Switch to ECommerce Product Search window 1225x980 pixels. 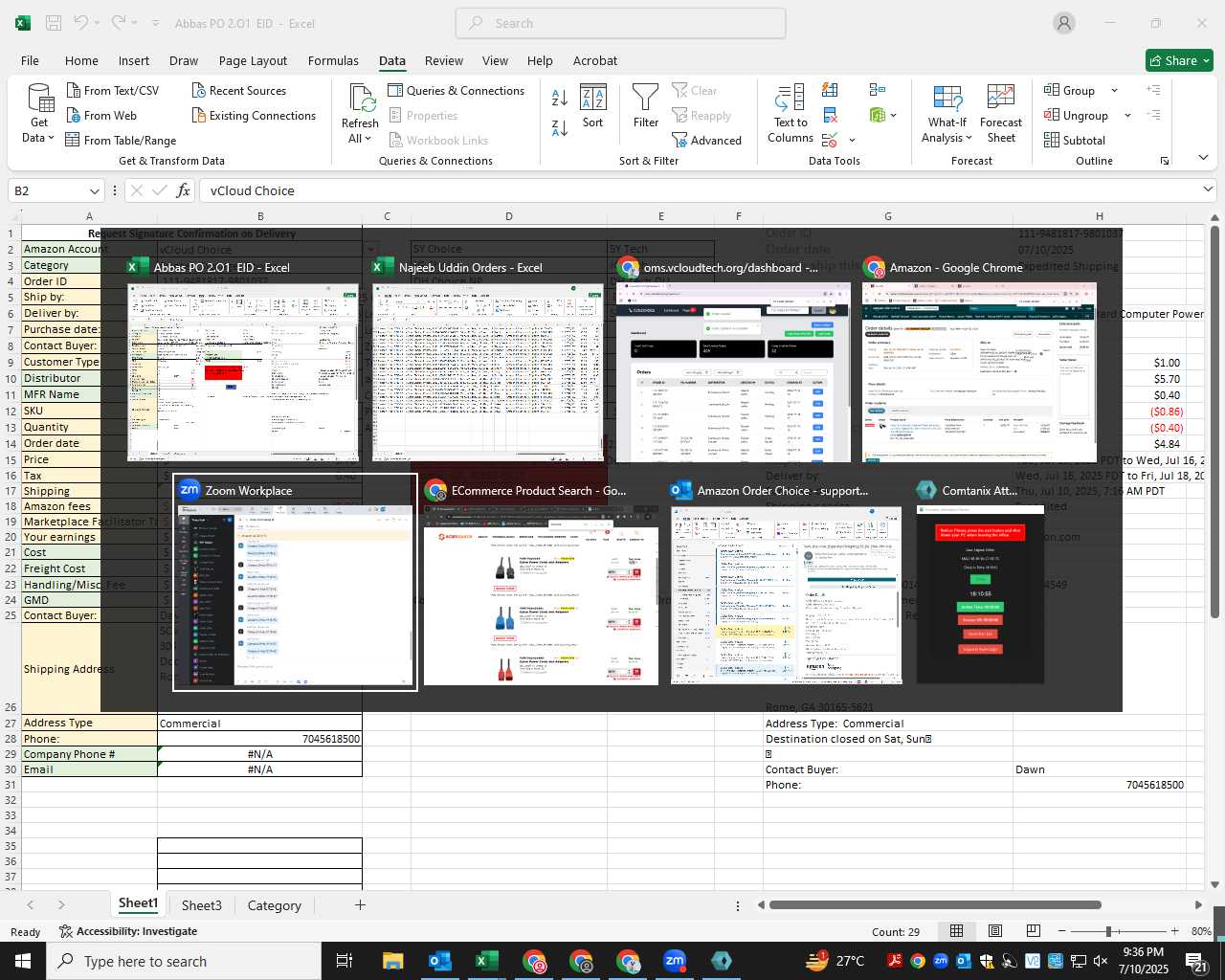click(x=541, y=582)
